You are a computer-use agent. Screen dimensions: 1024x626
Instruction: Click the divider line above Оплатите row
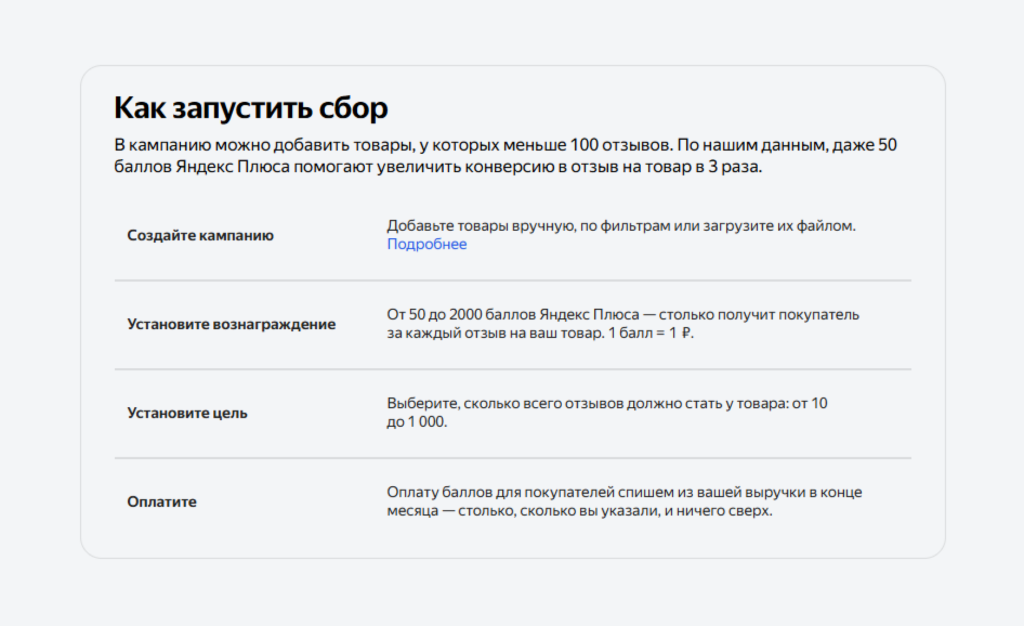coord(512,459)
